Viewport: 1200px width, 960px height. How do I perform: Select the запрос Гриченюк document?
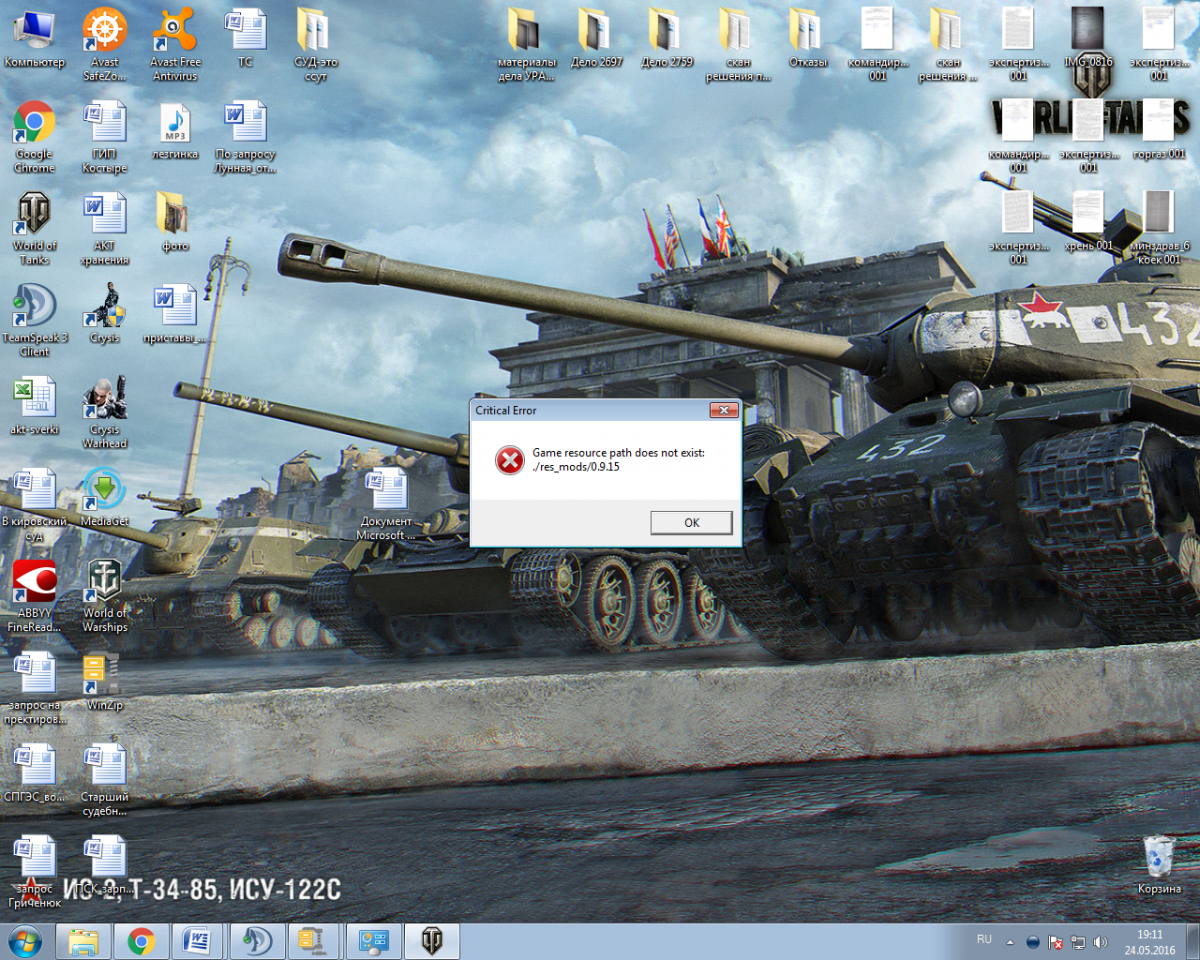pos(34,873)
